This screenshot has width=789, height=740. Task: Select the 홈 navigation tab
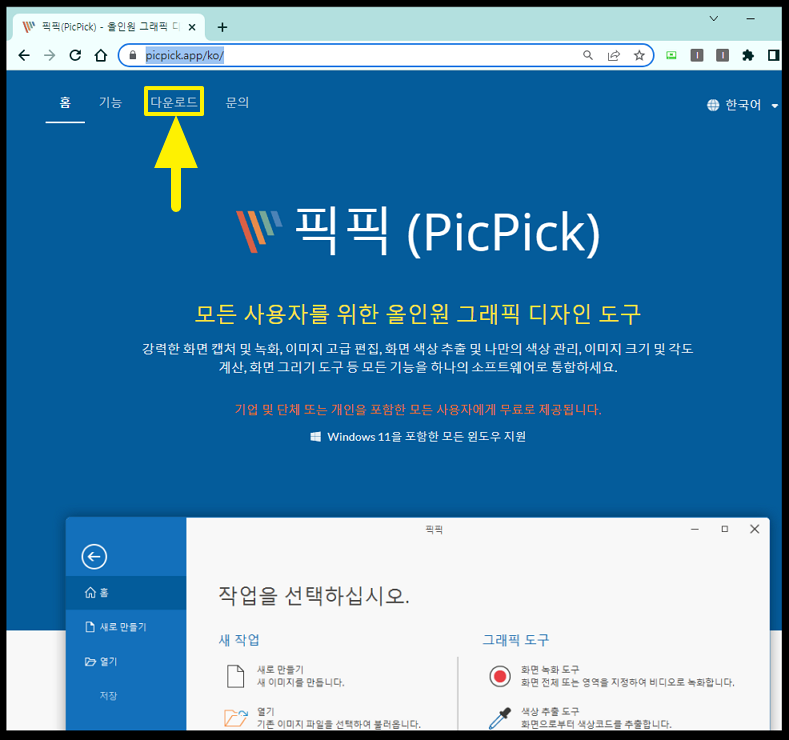[65, 103]
